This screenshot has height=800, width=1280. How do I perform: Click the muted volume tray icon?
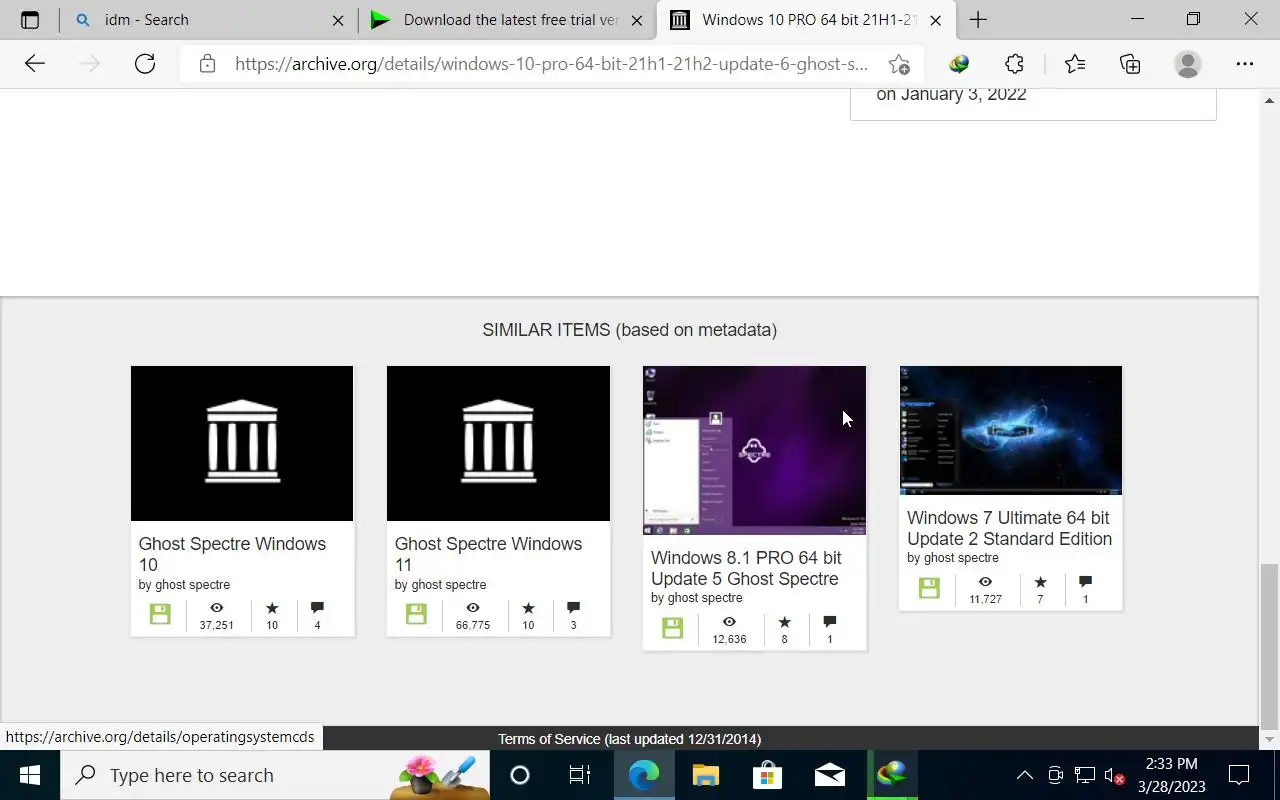[x=1113, y=775]
